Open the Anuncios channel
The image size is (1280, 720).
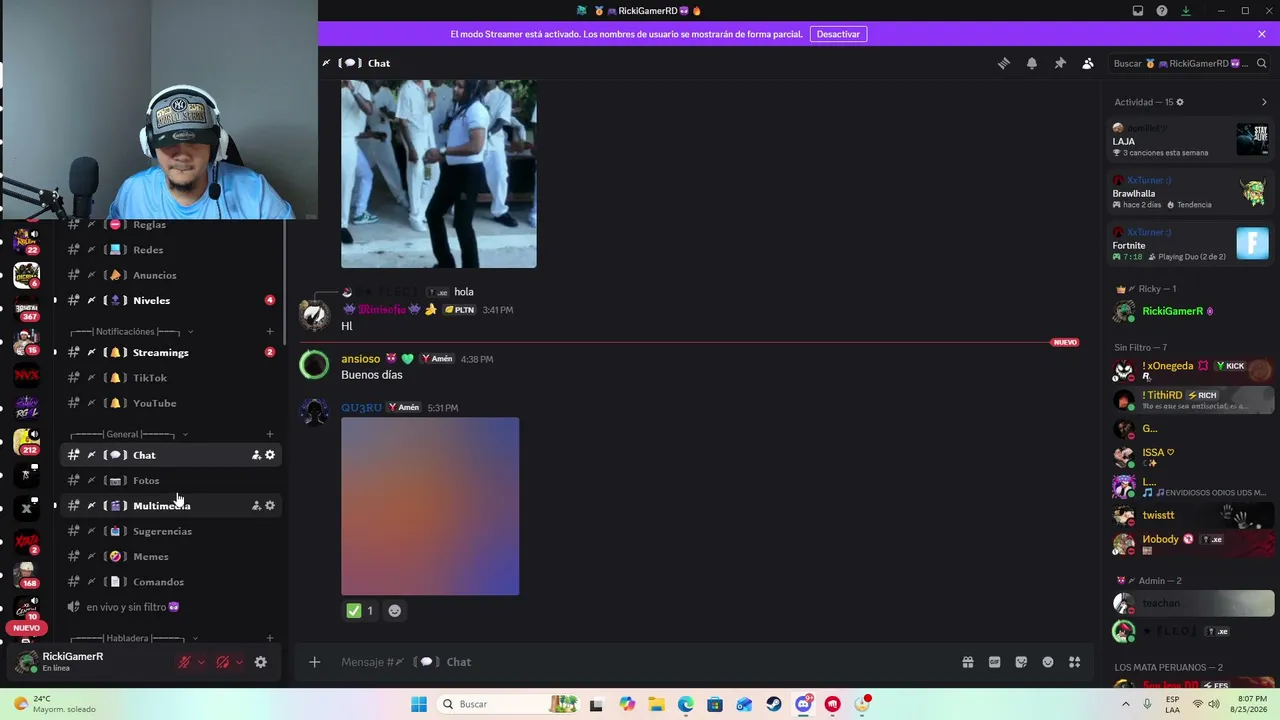tap(172, 275)
